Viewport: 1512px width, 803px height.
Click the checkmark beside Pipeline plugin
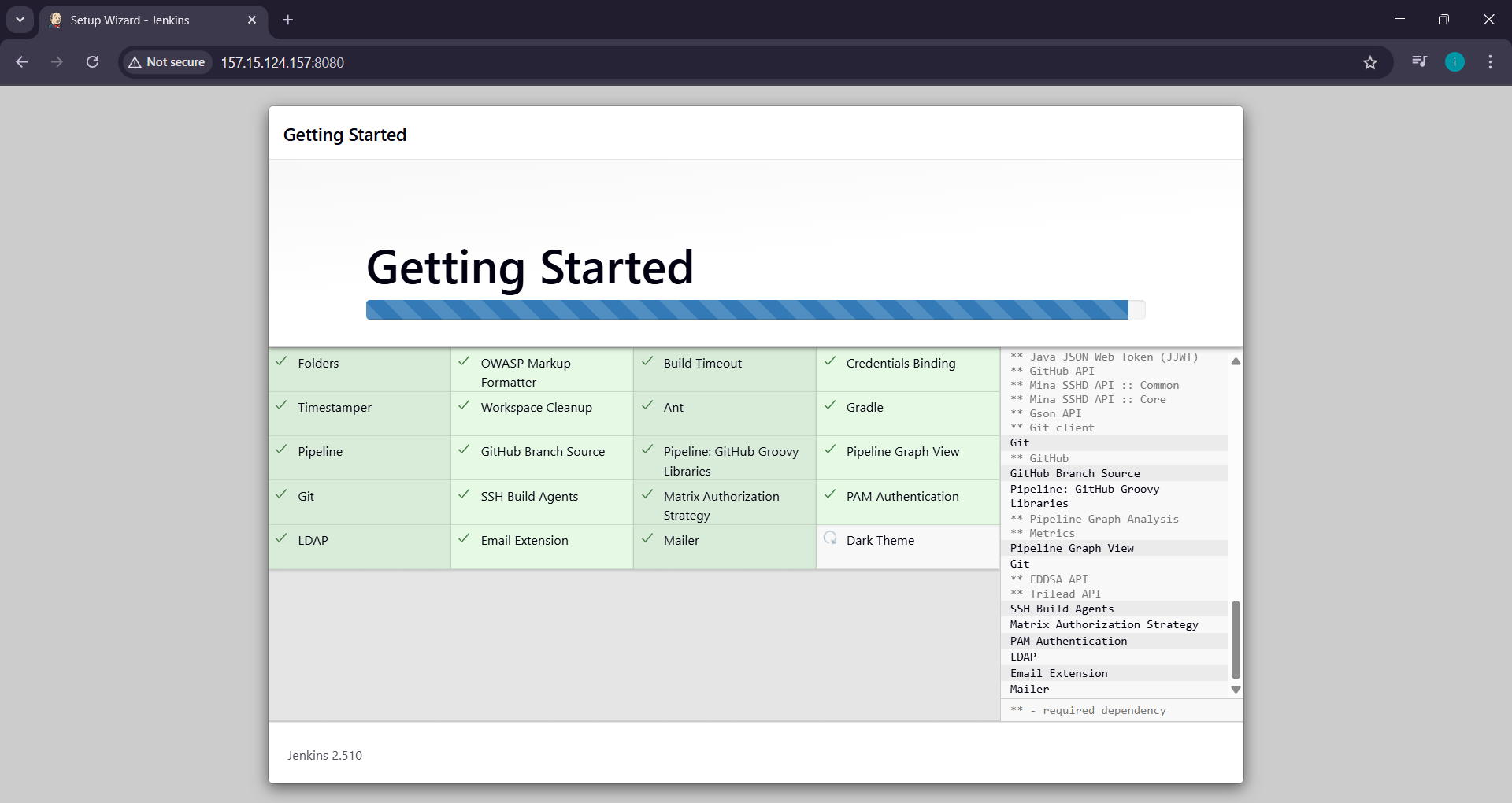[x=282, y=450]
